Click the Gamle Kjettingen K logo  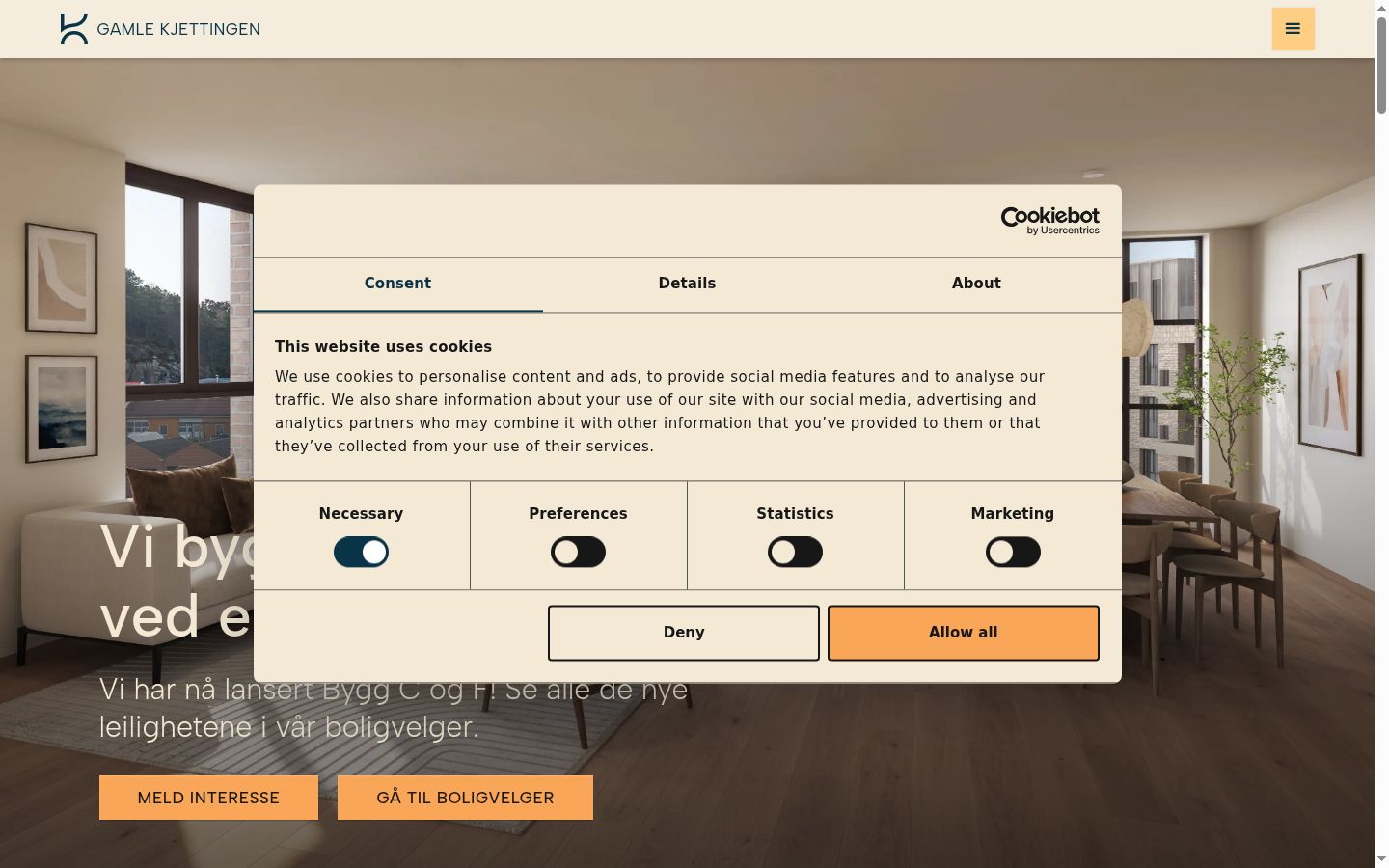point(74,29)
